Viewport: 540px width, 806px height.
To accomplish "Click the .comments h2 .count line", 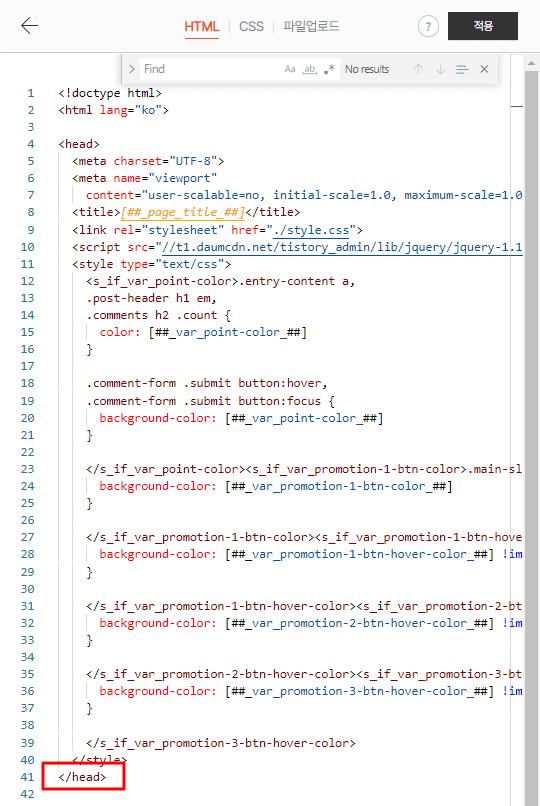I will tap(158, 315).
